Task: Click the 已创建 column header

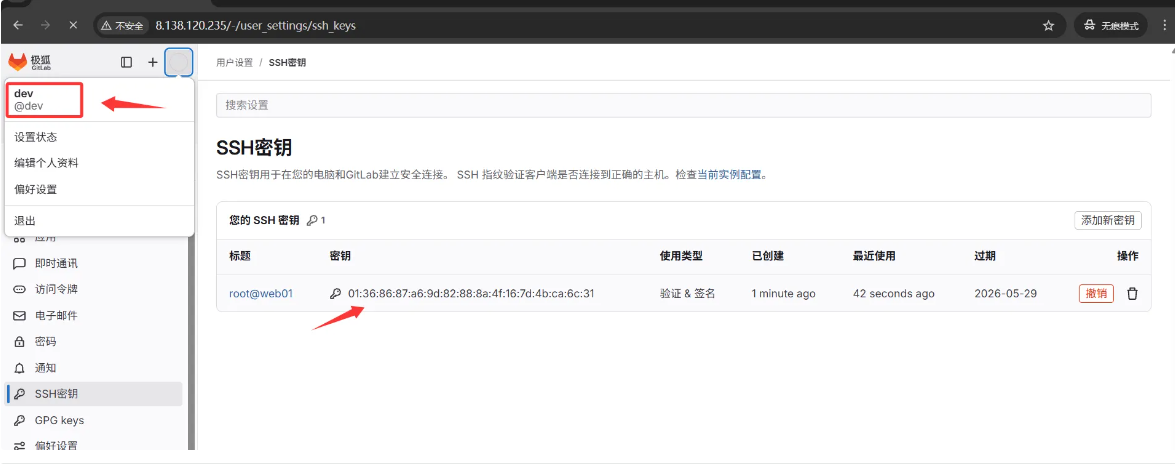Action: click(x=767, y=256)
